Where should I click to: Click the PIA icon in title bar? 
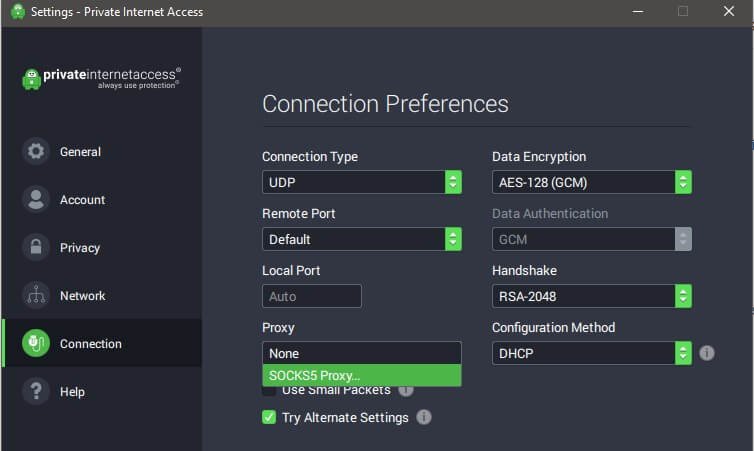coord(18,12)
